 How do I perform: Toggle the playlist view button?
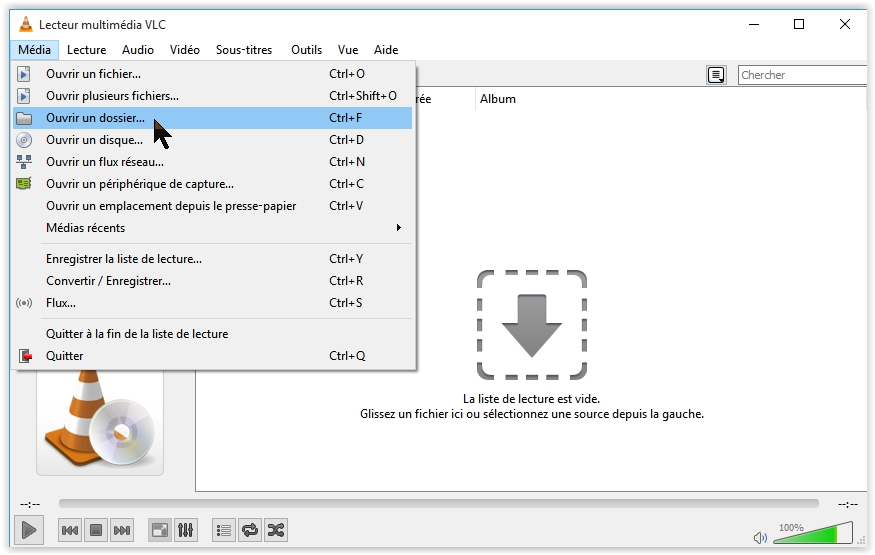(x=224, y=530)
